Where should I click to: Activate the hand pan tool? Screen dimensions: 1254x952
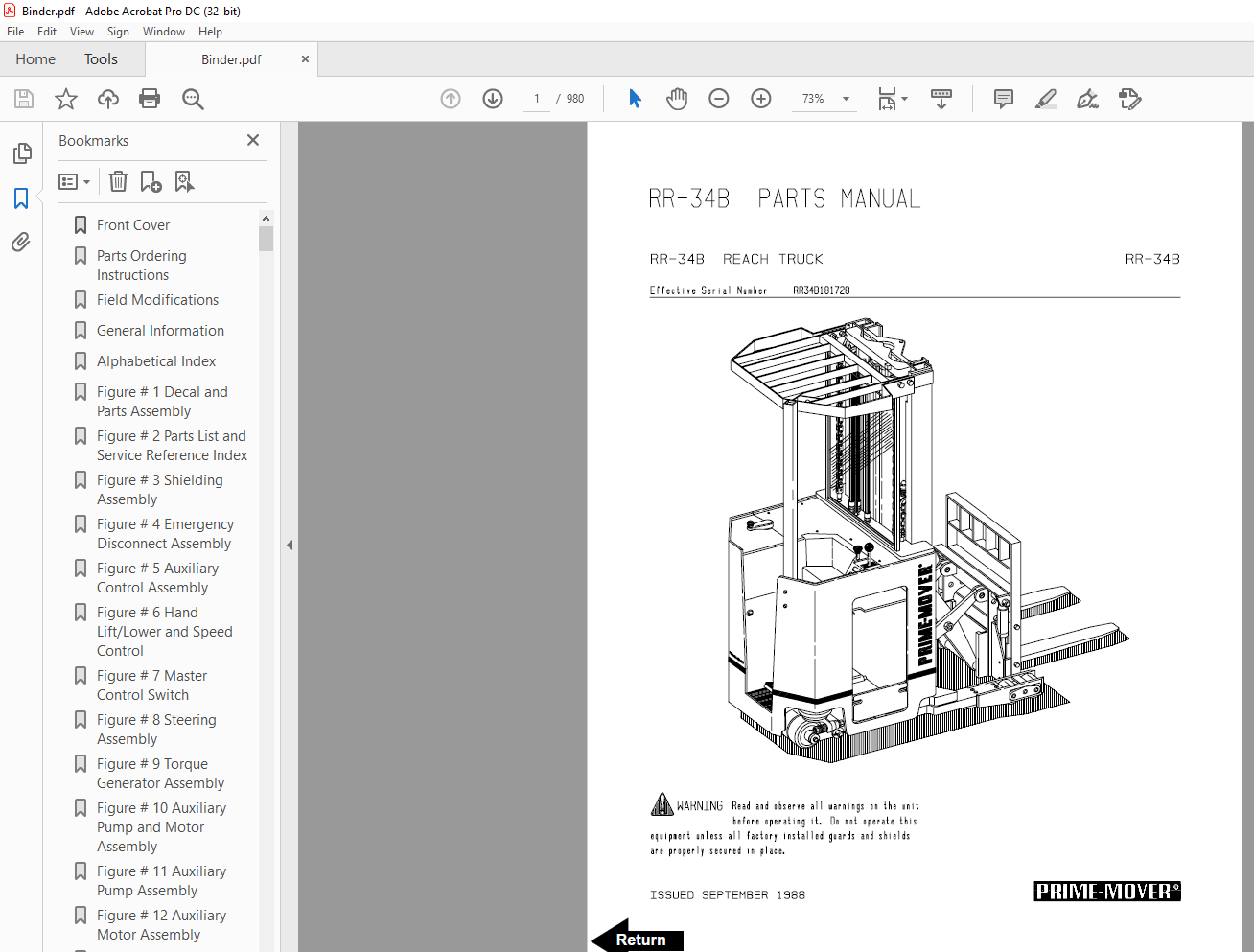click(677, 99)
